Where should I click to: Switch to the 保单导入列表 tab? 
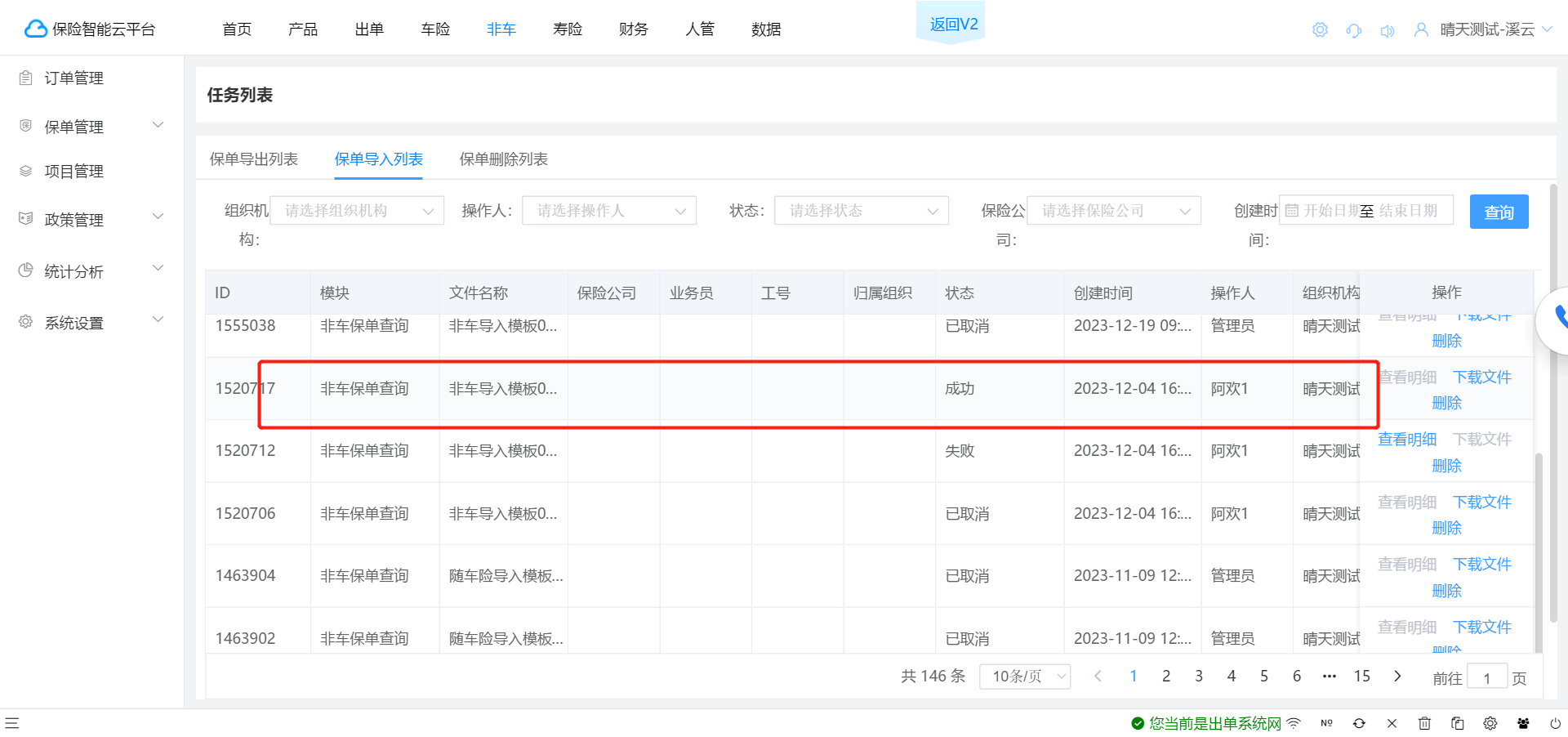pos(379,159)
